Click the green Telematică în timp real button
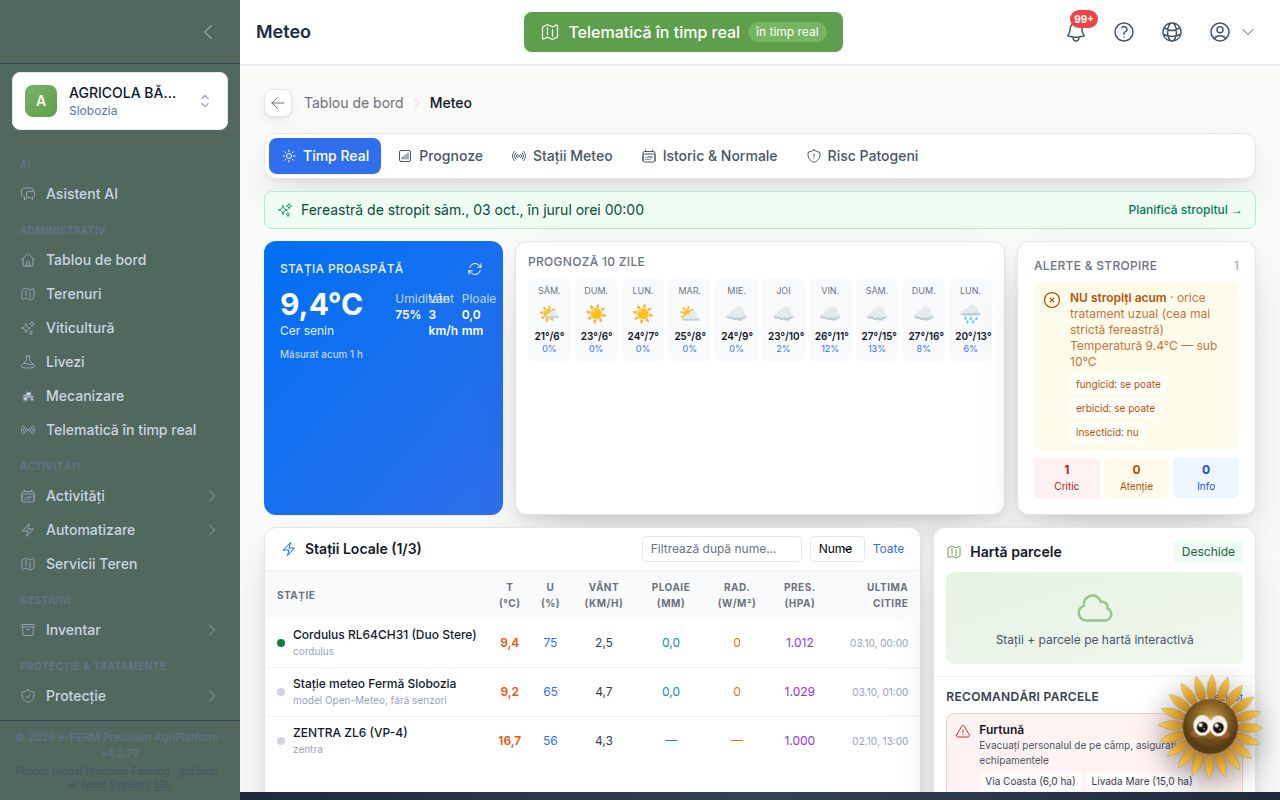The height and width of the screenshot is (800, 1280). point(683,32)
